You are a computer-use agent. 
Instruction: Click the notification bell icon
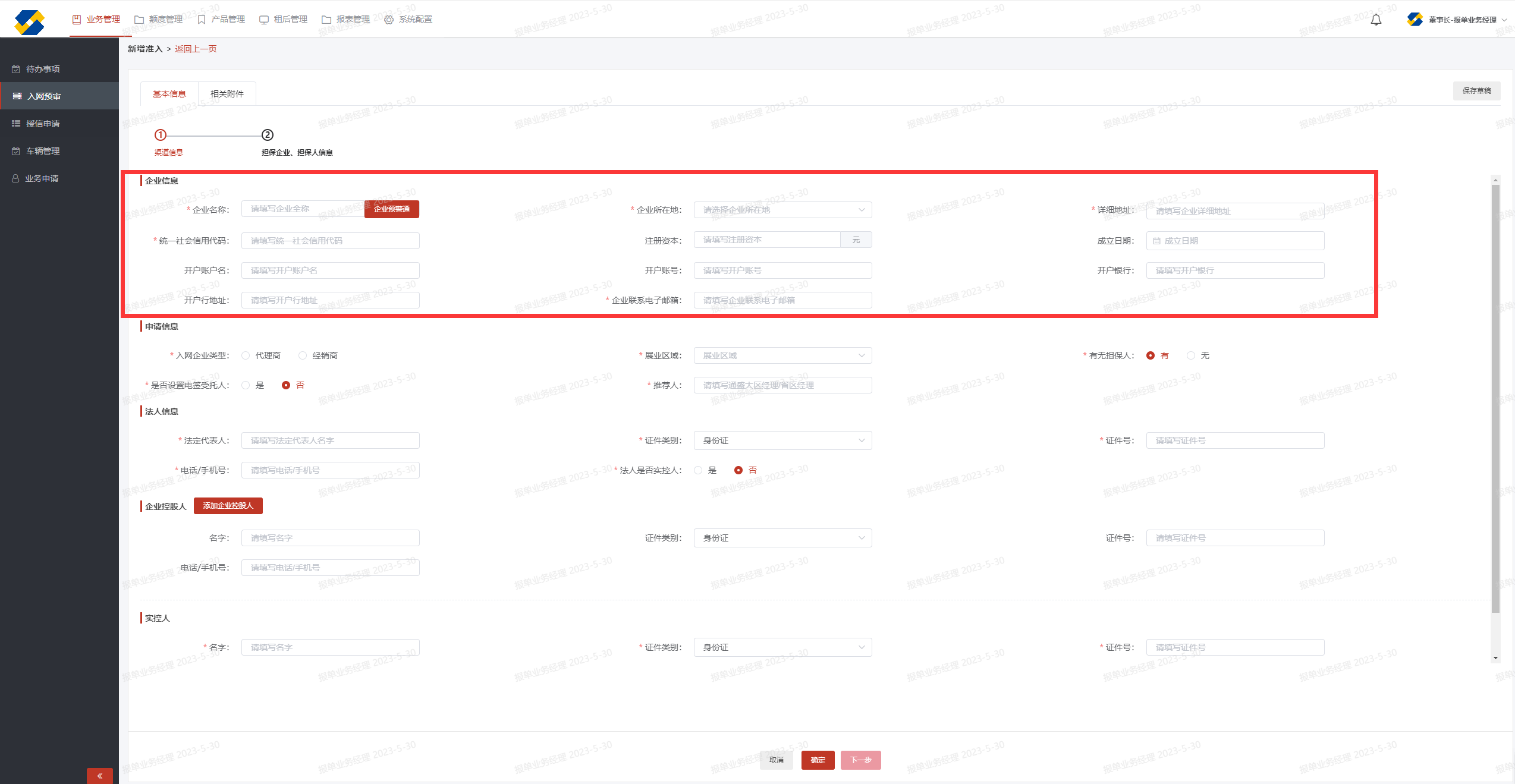tap(1376, 20)
